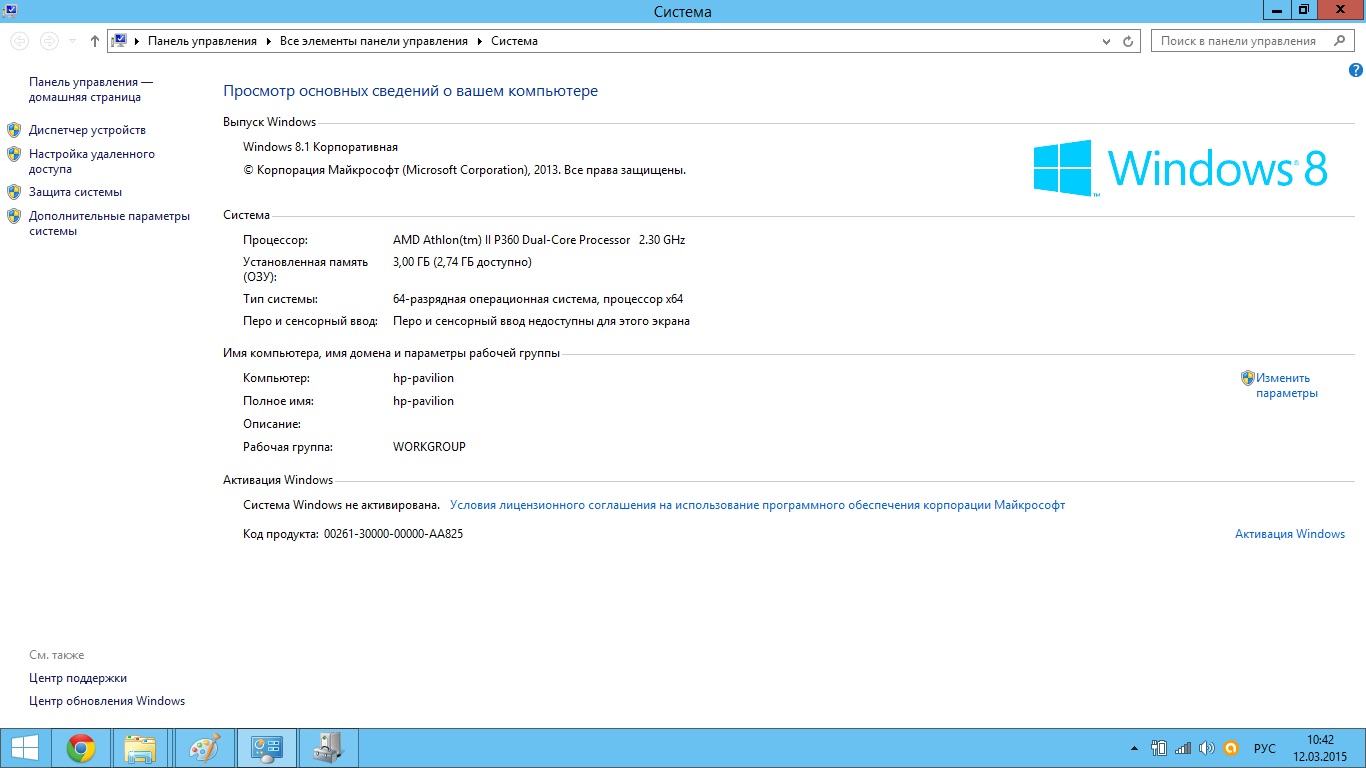Click the orange Avast tray icon
Viewport: 1366px width, 768px height.
click(1232, 748)
